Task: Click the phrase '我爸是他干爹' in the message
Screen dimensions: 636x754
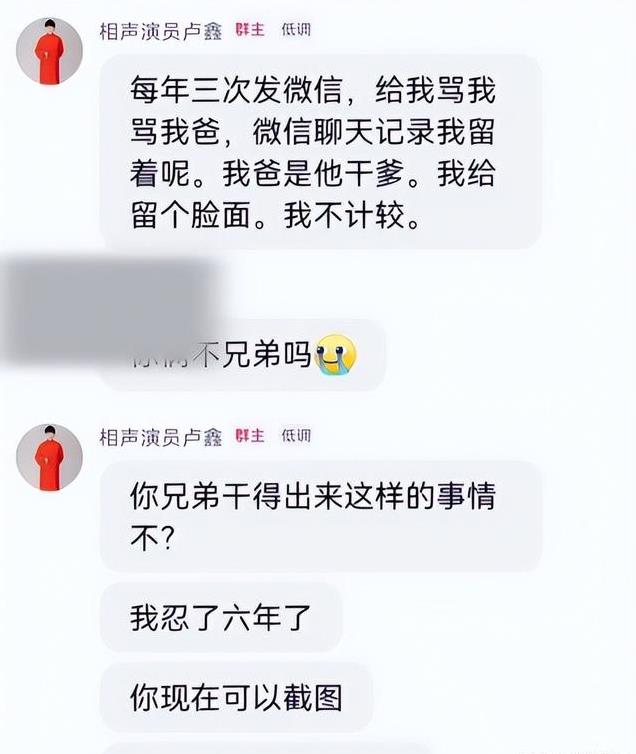Action: pos(313,174)
